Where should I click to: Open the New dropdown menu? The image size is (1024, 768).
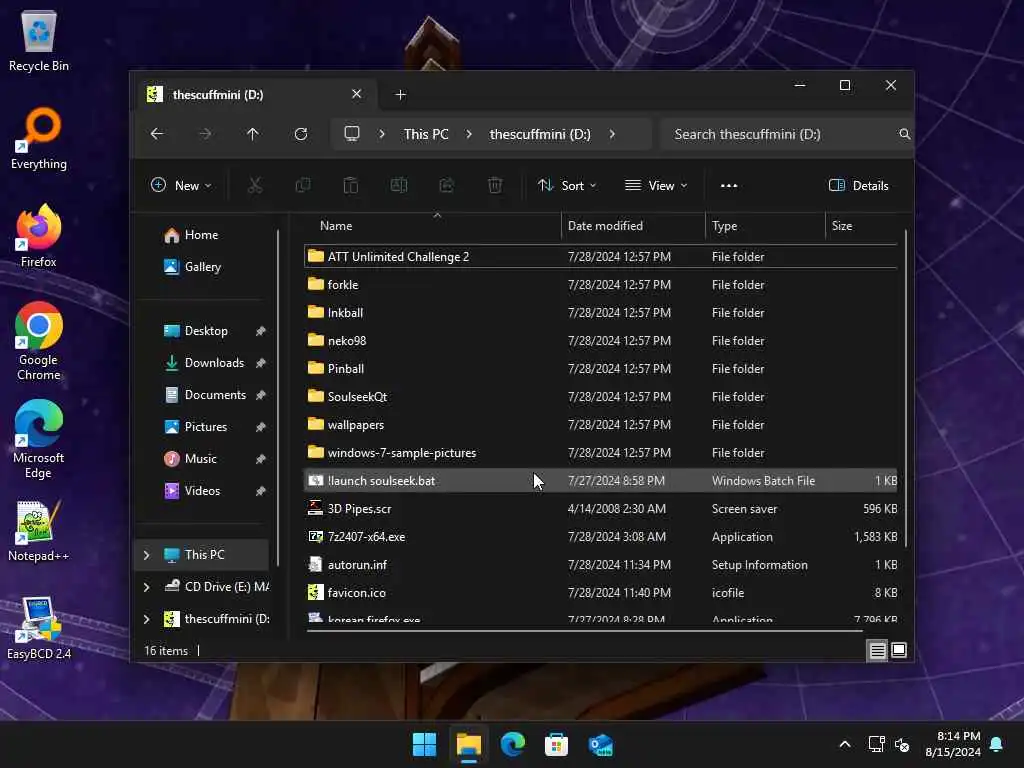click(x=181, y=185)
